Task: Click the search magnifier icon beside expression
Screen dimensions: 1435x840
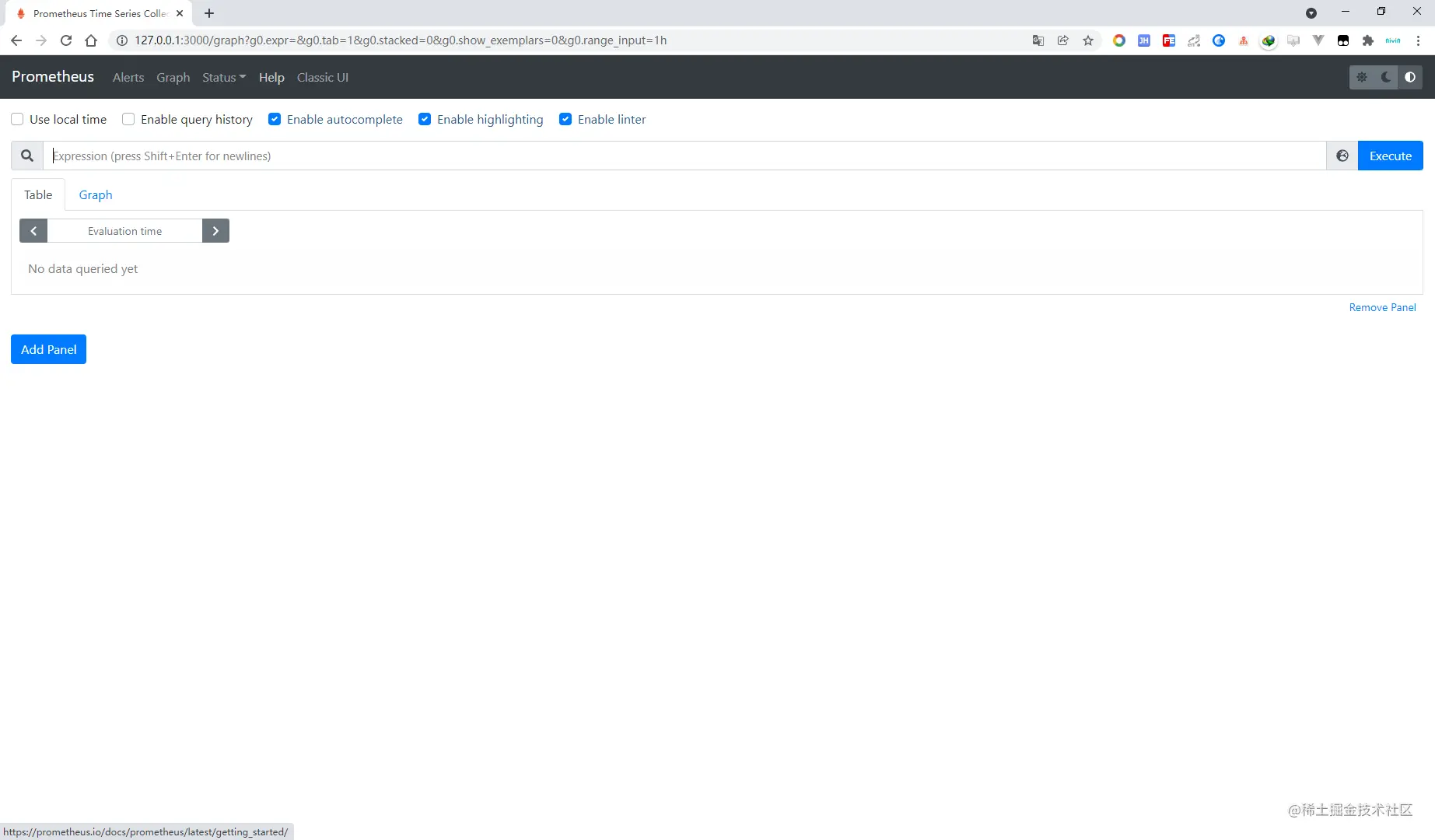Action: pyautogui.click(x=27, y=156)
